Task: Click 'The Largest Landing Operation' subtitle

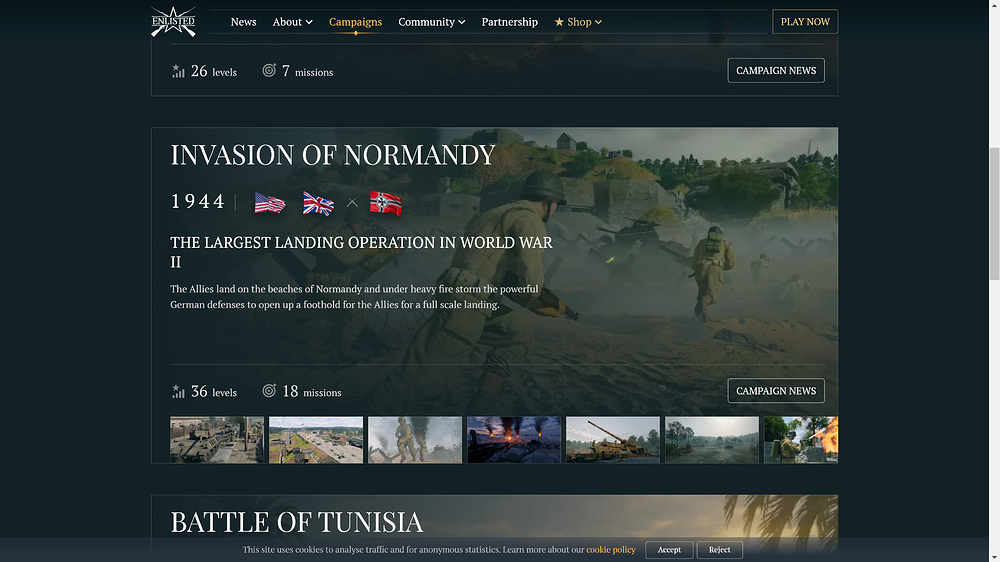Action: pos(361,252)
